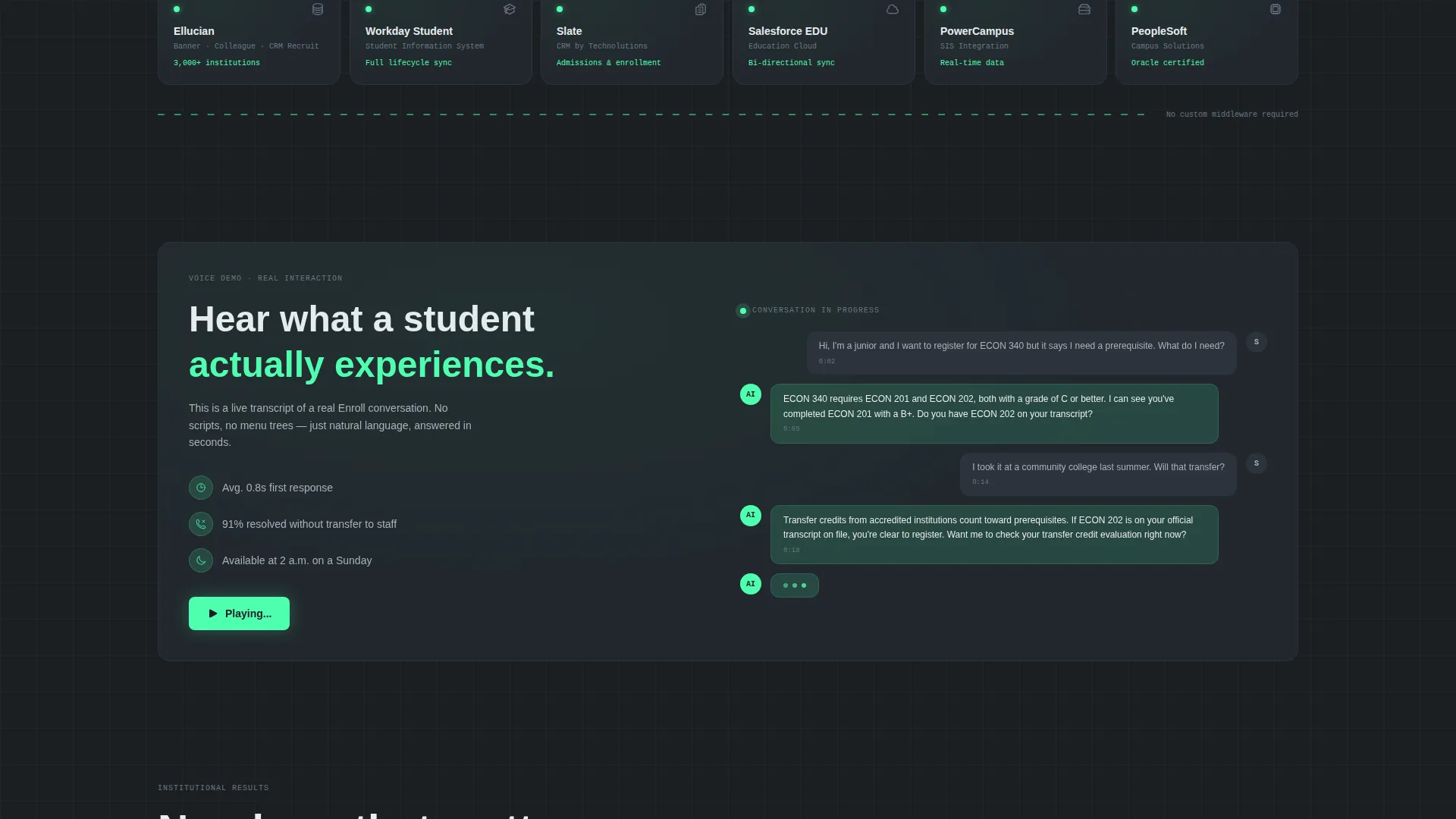
Task: Click the 'Bi-directional sync' text
Action: (792, 63)
